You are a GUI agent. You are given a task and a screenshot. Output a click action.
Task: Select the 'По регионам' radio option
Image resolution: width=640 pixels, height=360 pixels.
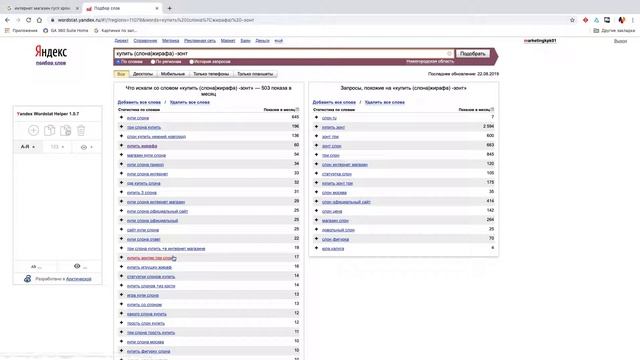pyautogui.click(x=153, y=62)
